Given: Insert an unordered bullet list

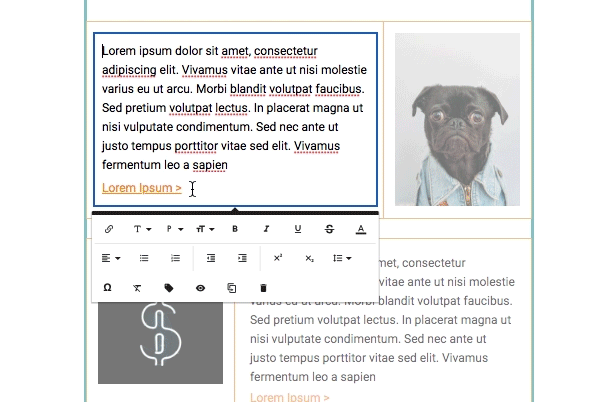Looking at the screenshot, I should [144, 258].
